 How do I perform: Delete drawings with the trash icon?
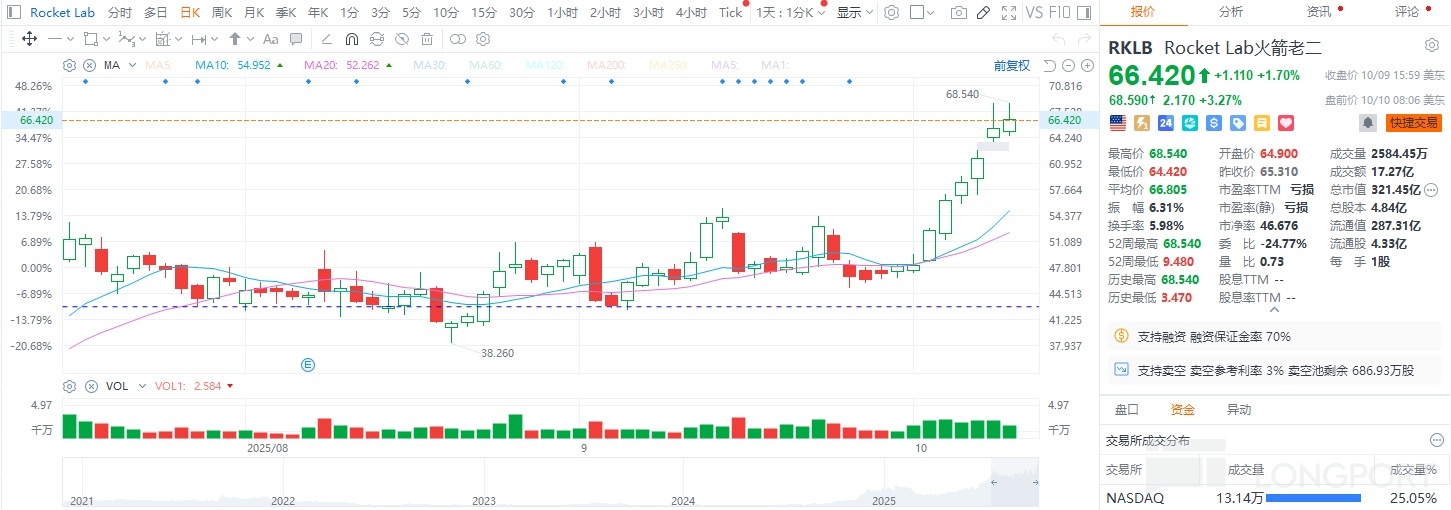point(427,40)
